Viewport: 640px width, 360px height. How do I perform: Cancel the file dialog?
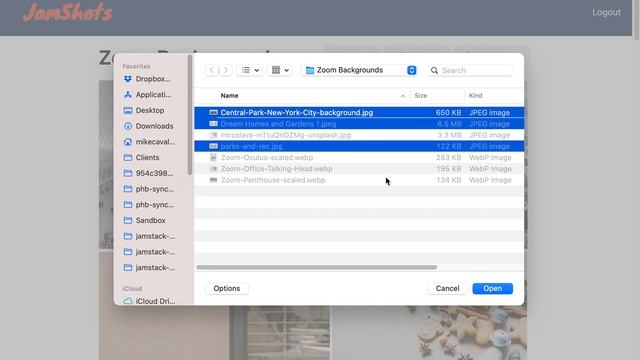(447, 289)
